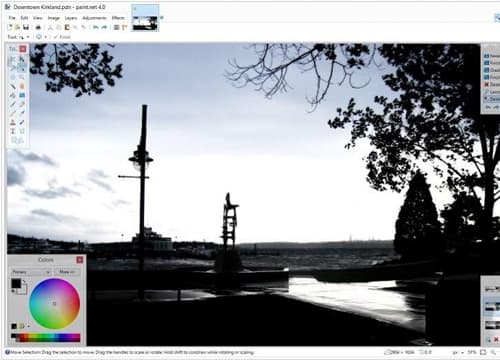500x360 pixels.
Task: Click the Cut scissors icon
Action: click(51, 27)
